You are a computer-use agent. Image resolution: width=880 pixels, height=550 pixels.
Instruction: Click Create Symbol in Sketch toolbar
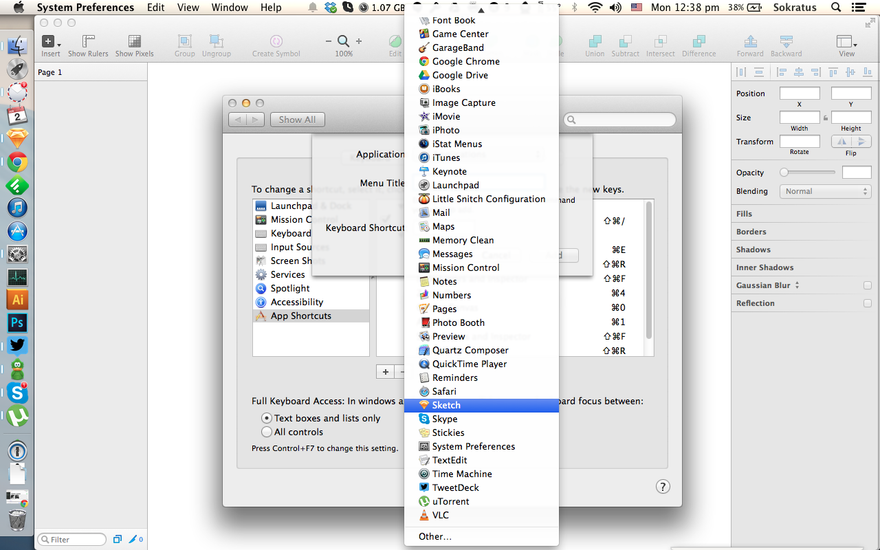[x=276, y=45]
